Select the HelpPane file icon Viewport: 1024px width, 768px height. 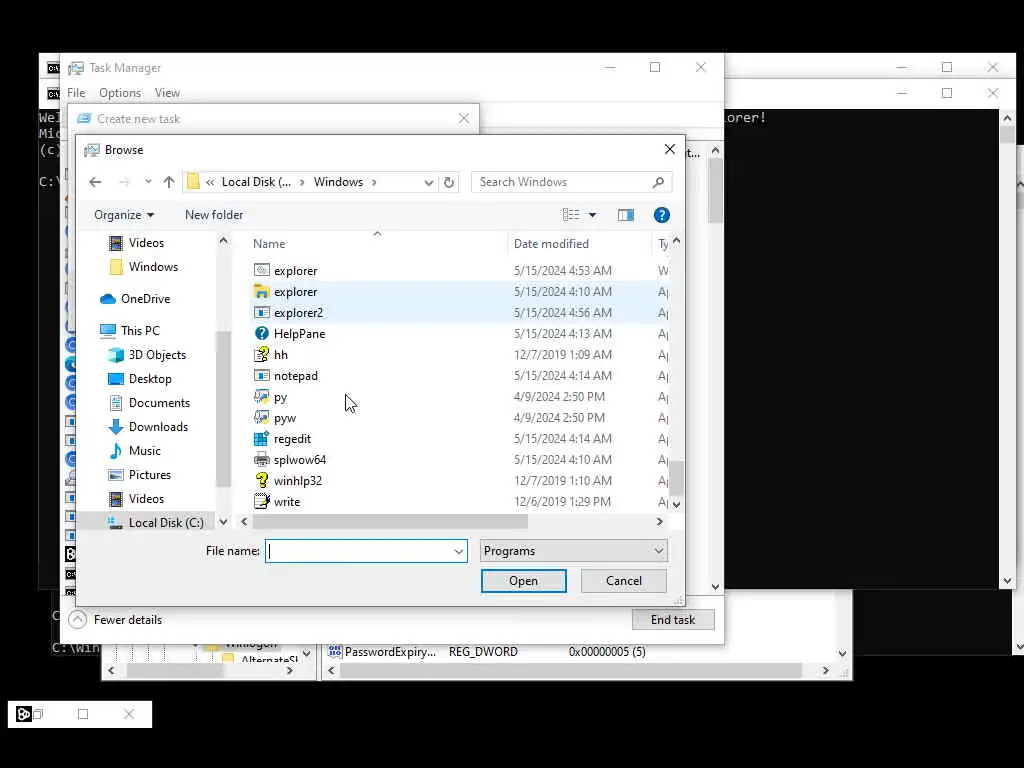coord(261,334)
